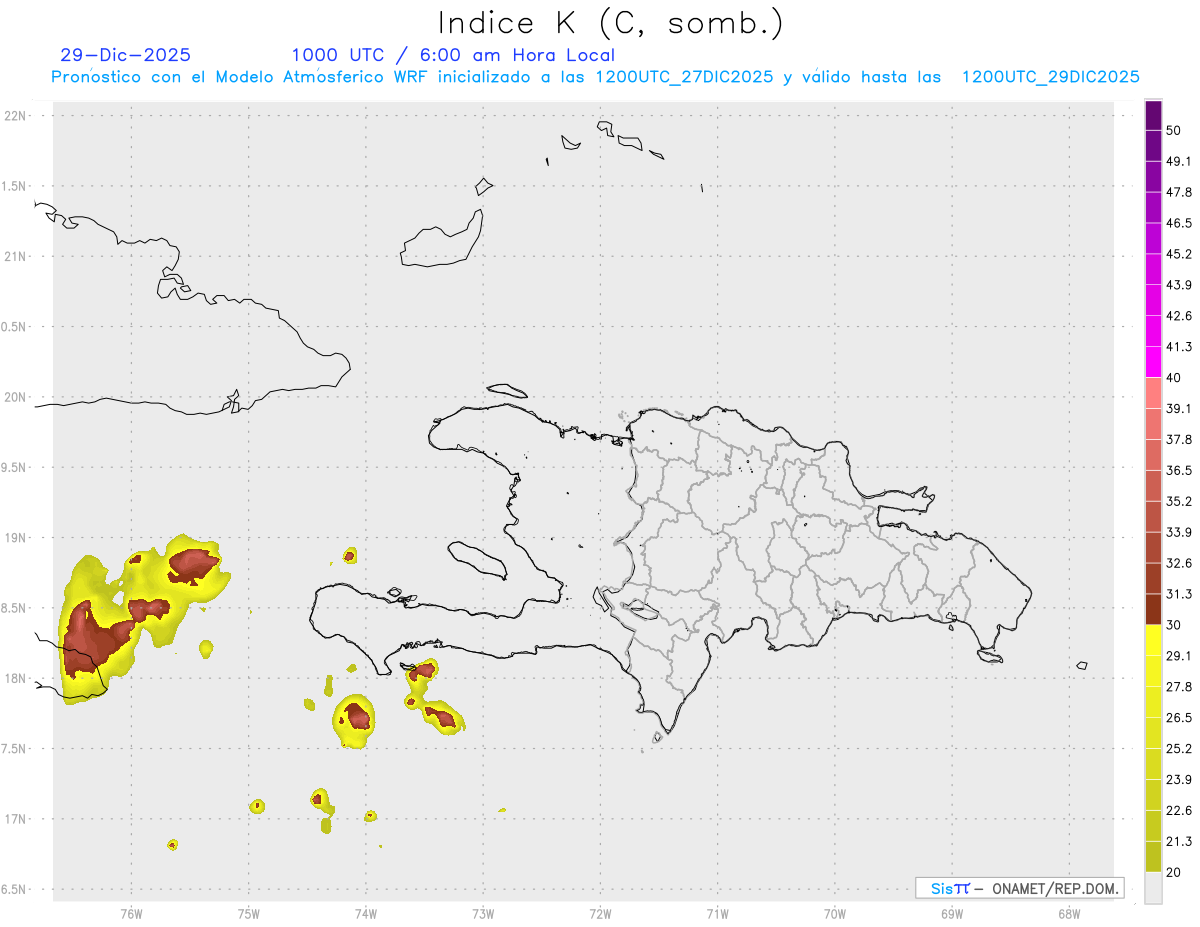The image size is (1200, 927).
Task: Click the initialization time "1200UTC_27DIC2025"
Action: (684, 77)
